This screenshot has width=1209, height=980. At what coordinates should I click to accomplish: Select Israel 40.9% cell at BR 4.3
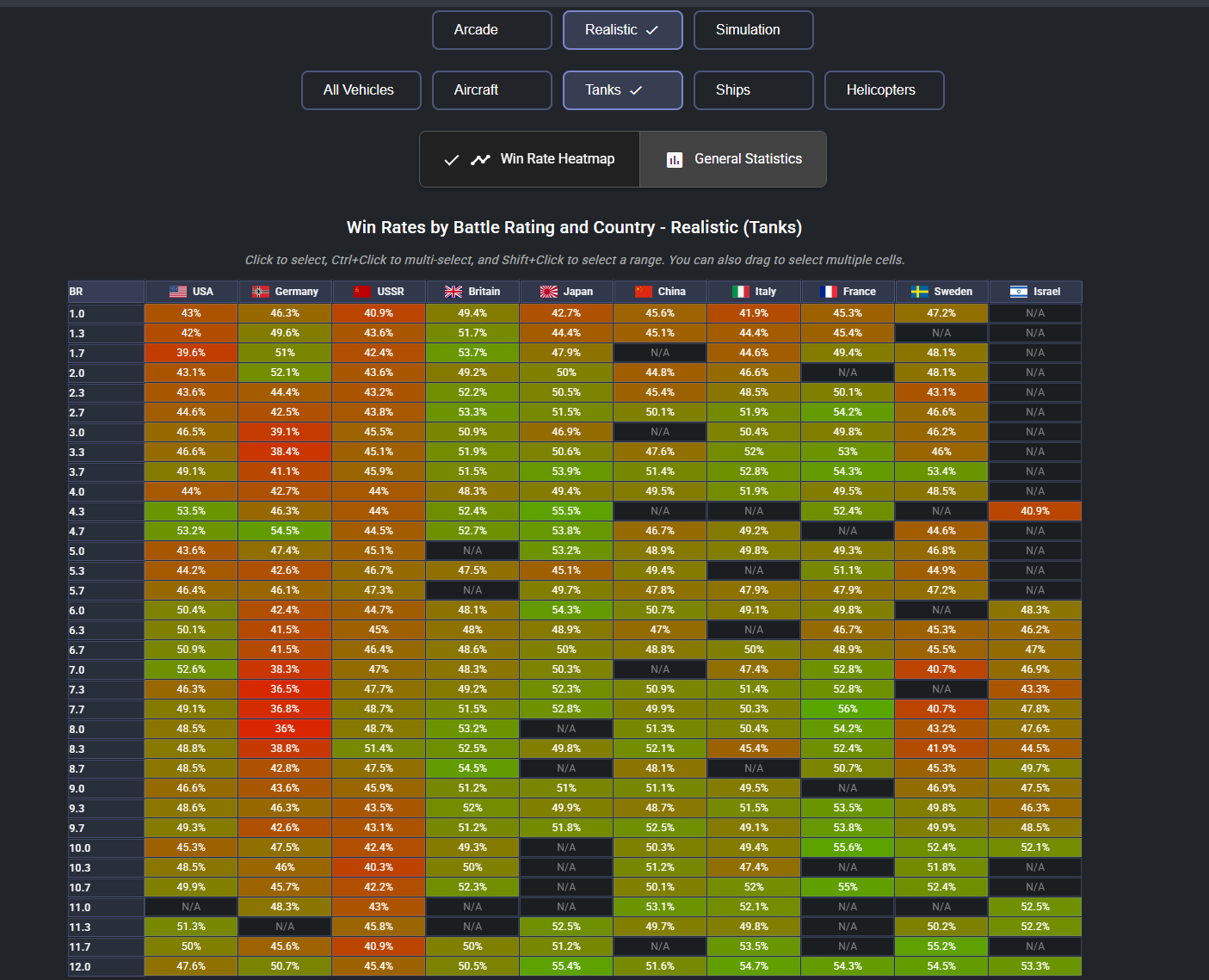[x=1035, y=511]
